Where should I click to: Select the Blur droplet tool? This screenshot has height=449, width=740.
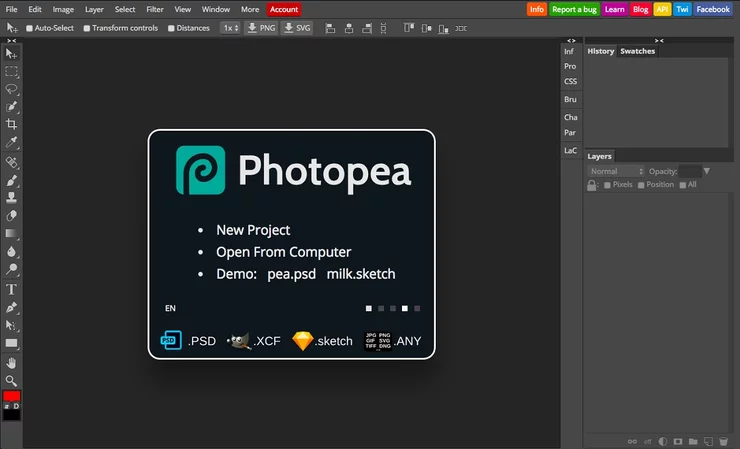tap(11, 251)
